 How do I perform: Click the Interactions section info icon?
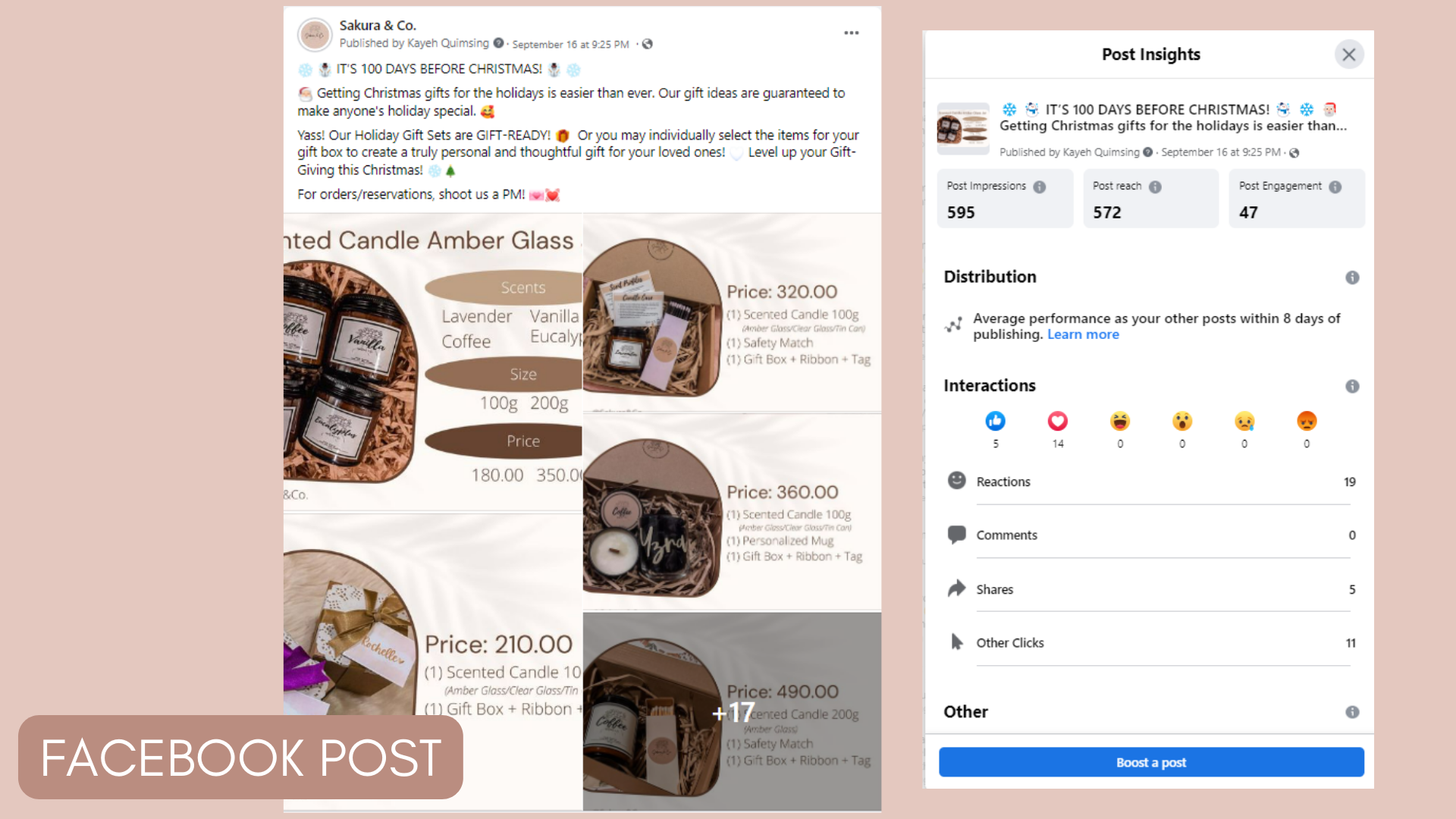point(1352,387)
